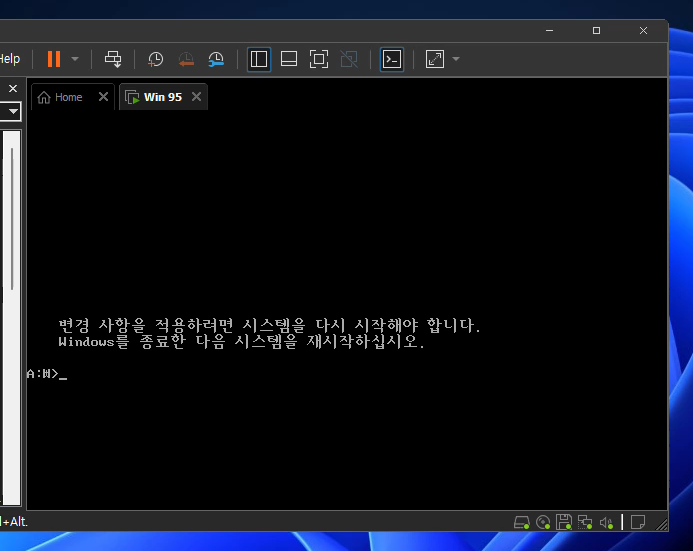
Task: Open the snapshot manager
Action: point(216,59)
